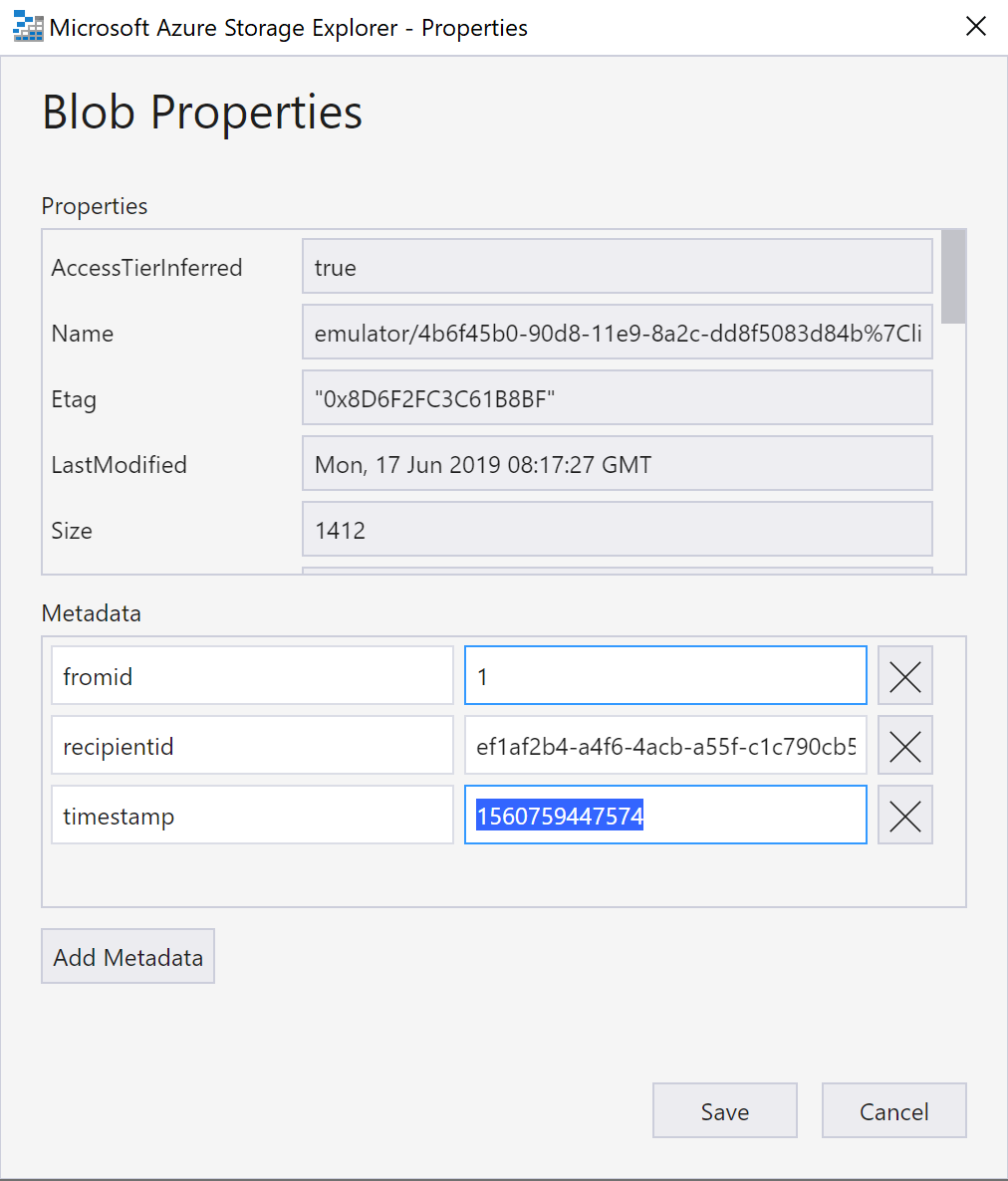
Task: Select the recipientid key field
Action: click(252, 745)
